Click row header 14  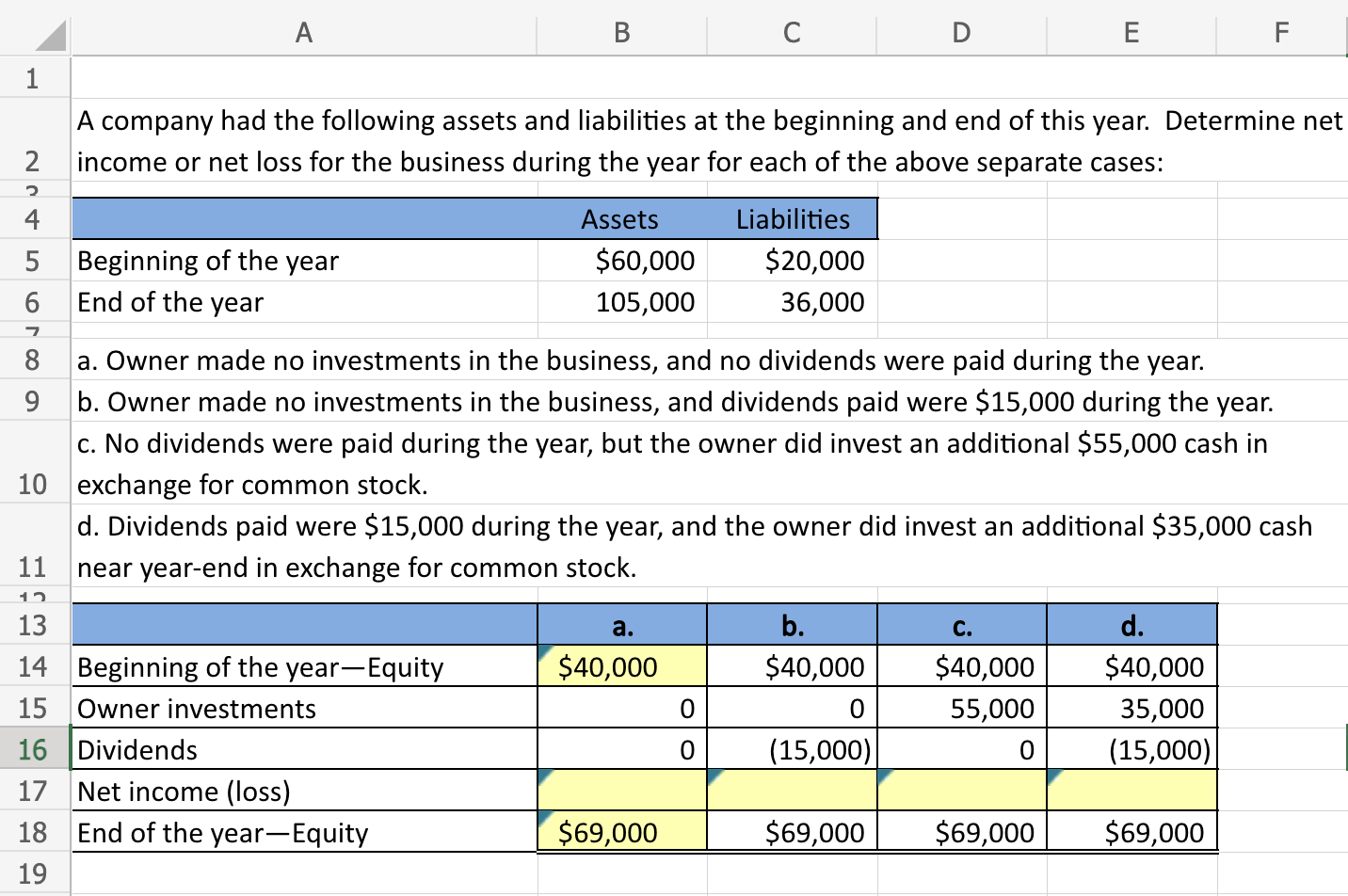click(33, 666)
